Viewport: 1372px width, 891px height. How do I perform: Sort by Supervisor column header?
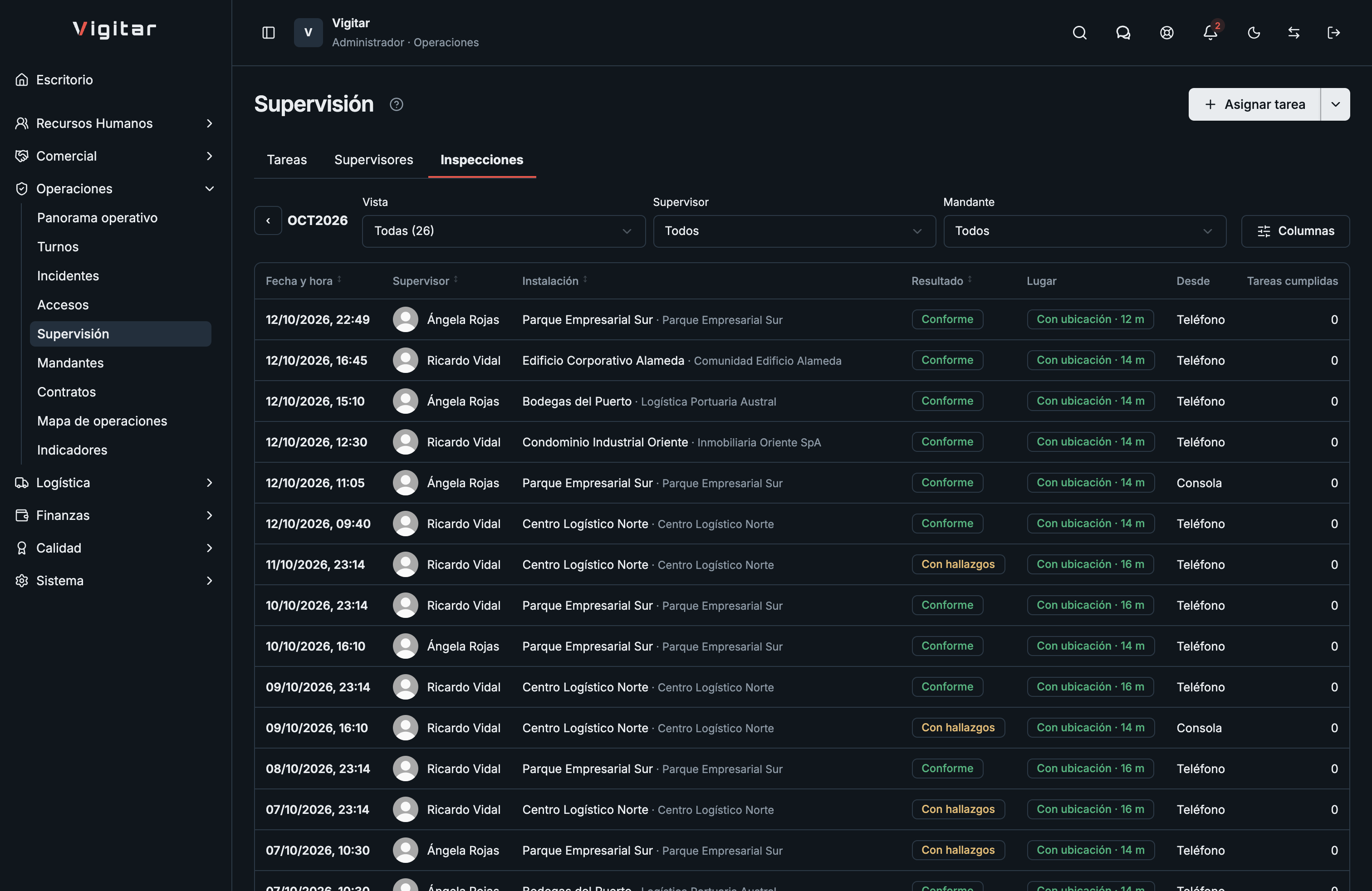(x=425, y=281)
